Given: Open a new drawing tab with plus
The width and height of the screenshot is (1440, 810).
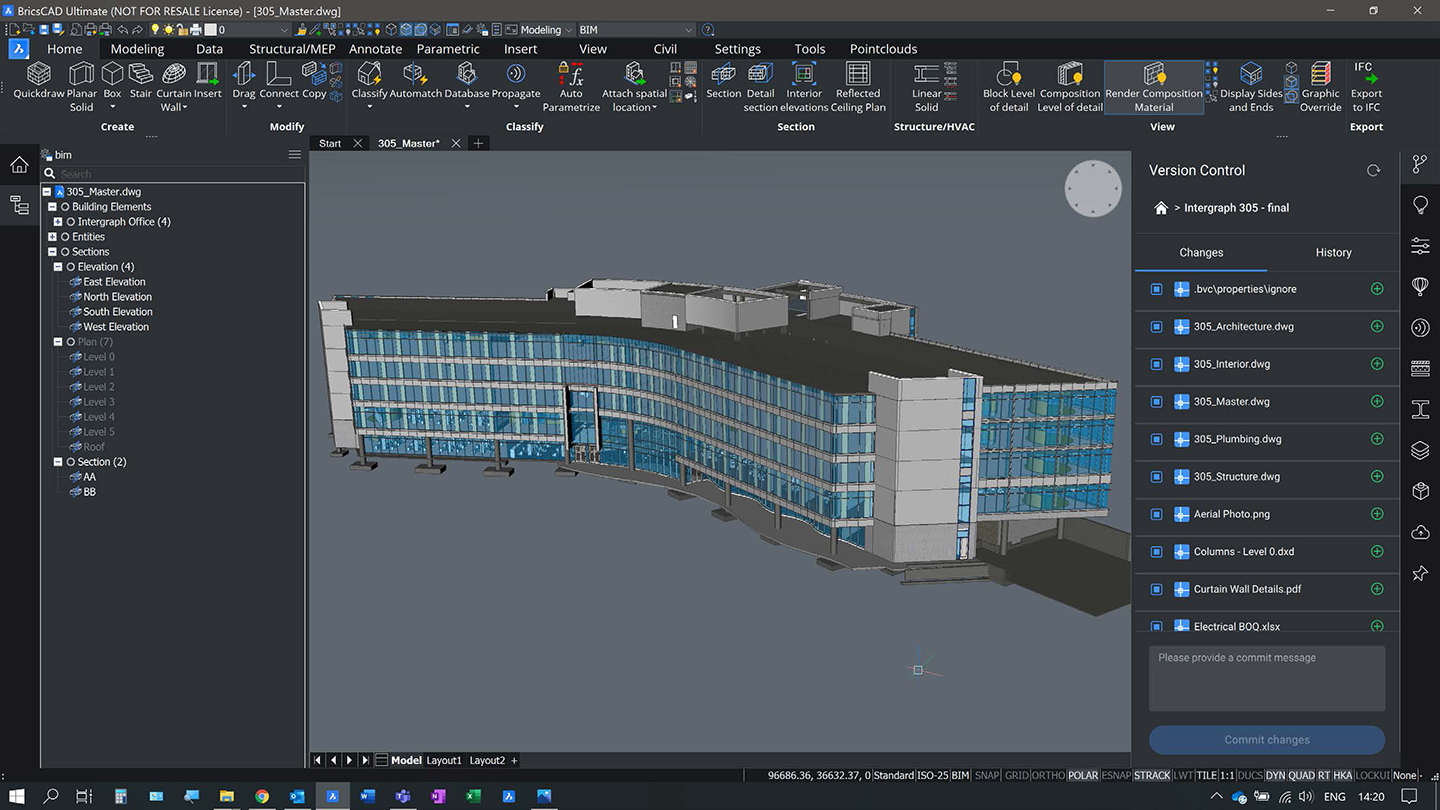Looking at the screenshot, I should [478, 144].
